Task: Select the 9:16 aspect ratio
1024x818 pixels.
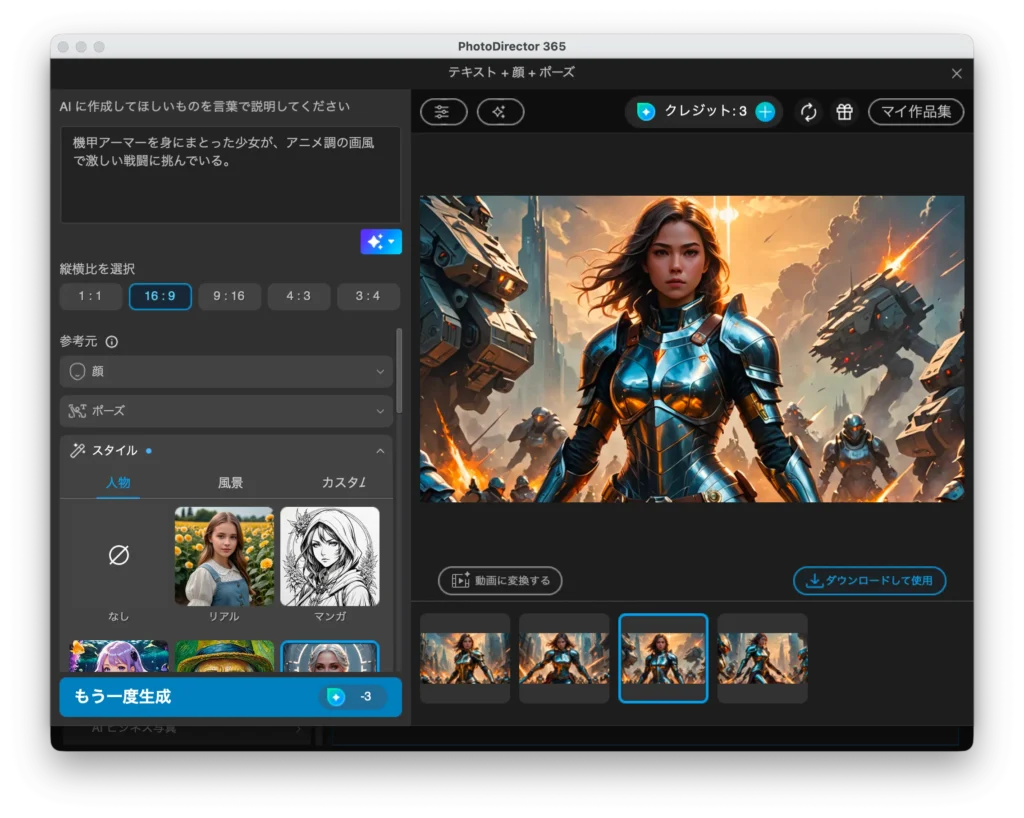Action: (230, 296)
